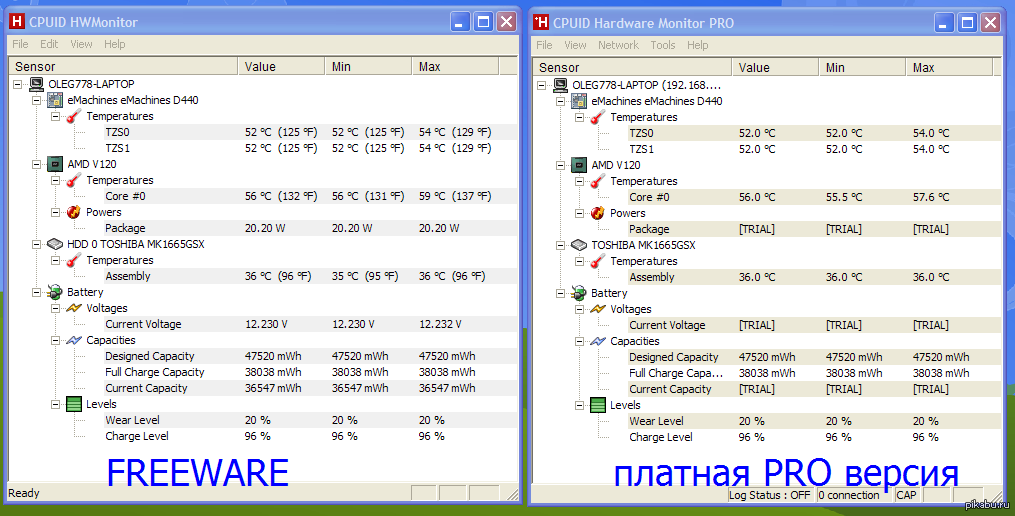The height and width of the screenshot is (516, 1015).
Task: Click the Voltages icon in PRO window
Action: (x=597, y=309)
